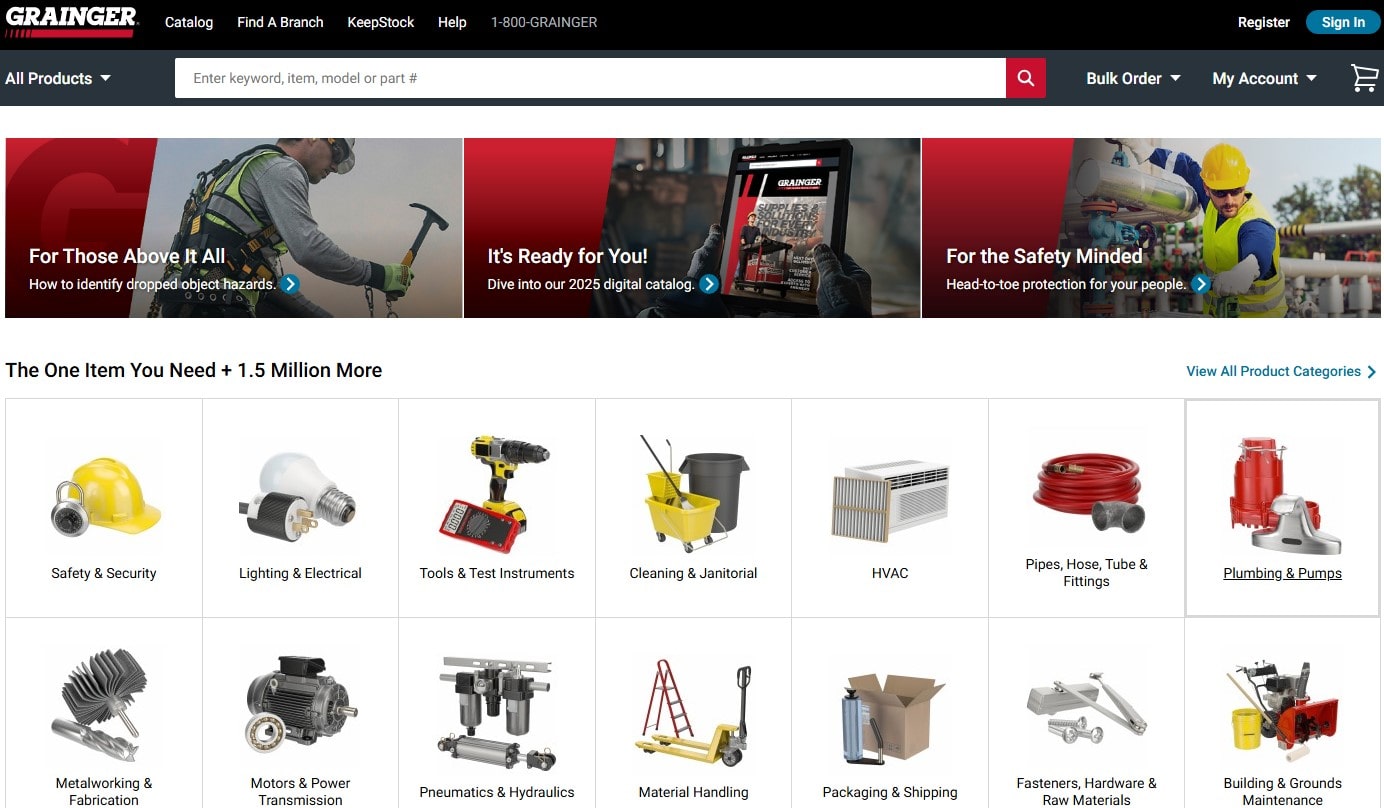Open the Bulk Order dropdown
The height and width of the screenshot is (808, 1384).
[1134, 78]
